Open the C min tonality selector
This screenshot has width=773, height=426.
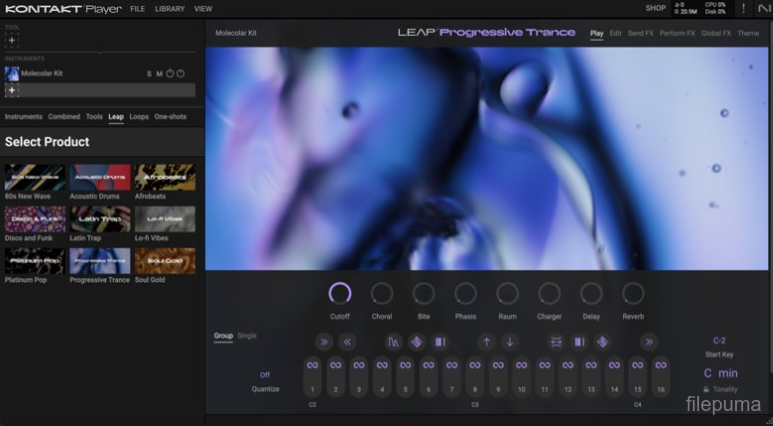coord(720,373)
